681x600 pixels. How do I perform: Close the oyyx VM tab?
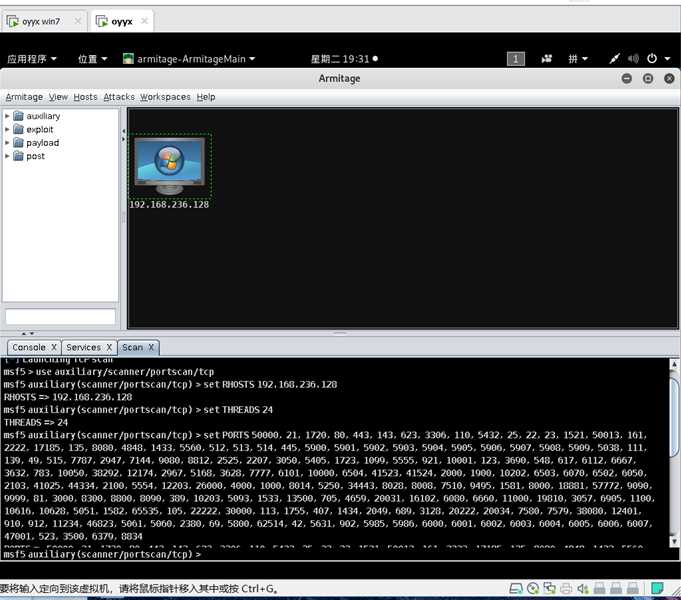coord(145,21)
